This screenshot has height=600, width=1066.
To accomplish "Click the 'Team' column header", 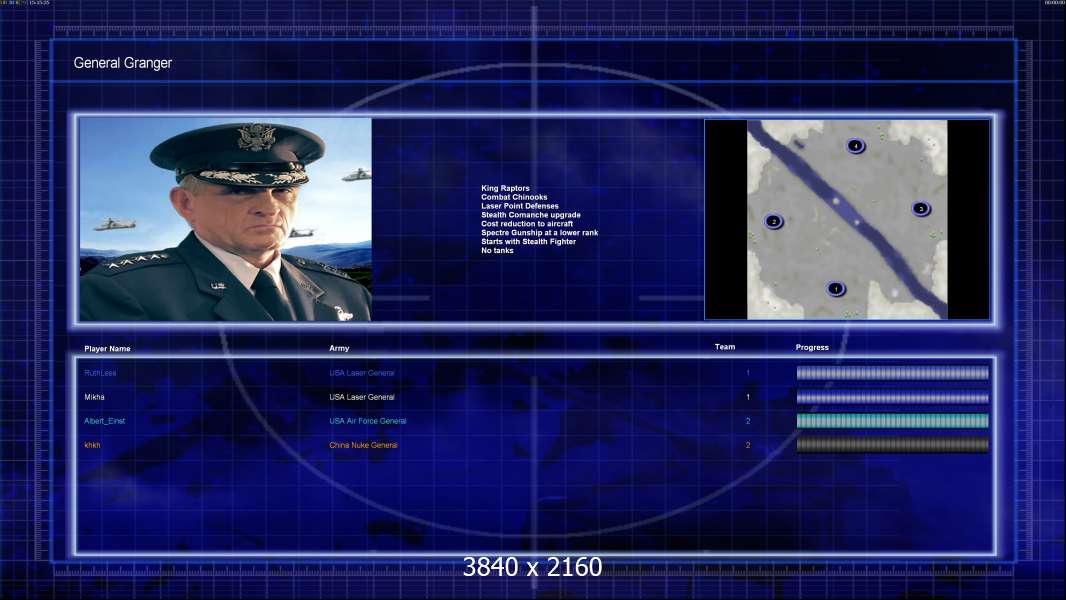I will pos(725,347).
